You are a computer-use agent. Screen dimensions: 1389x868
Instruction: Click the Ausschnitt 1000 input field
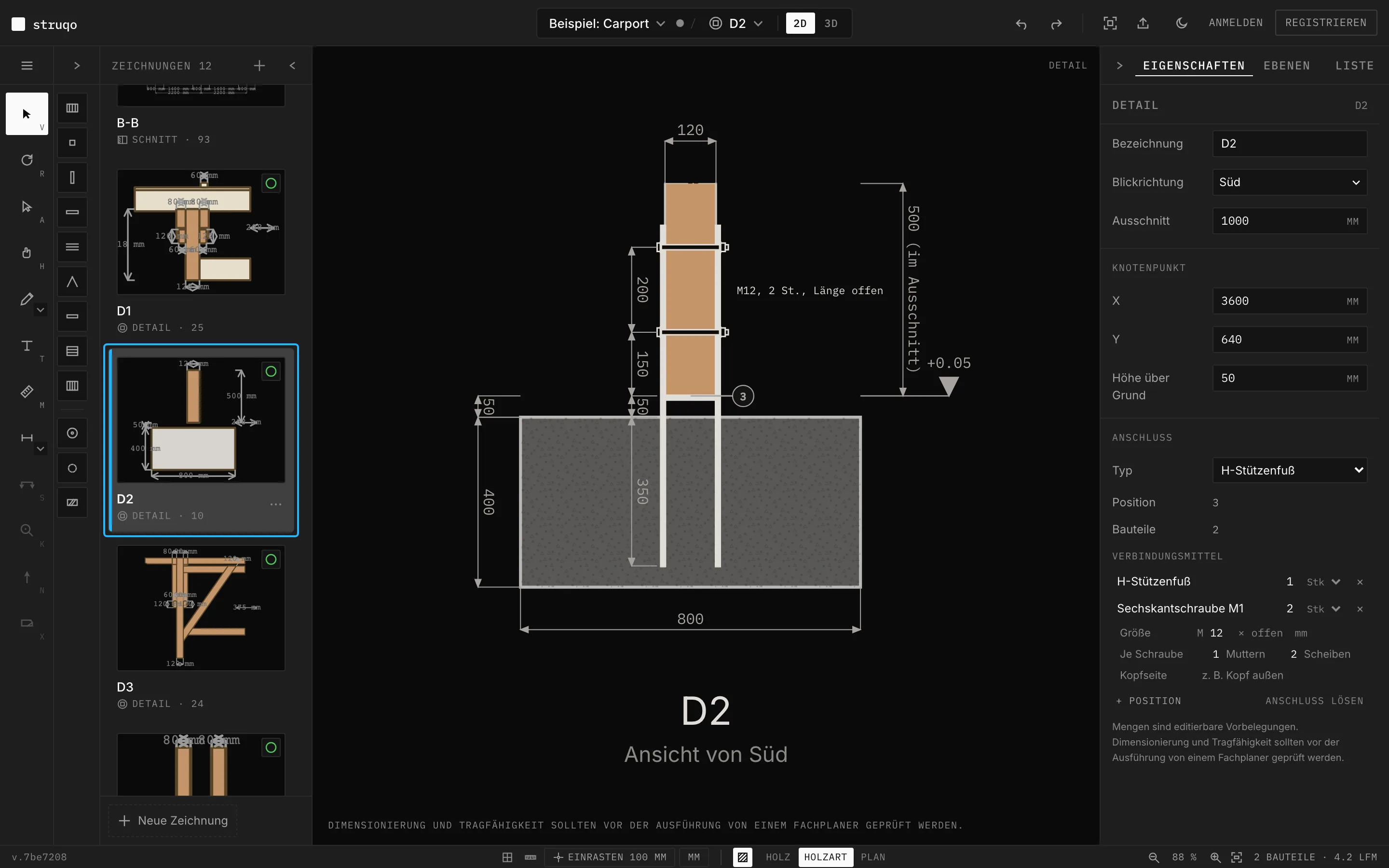(x=1289, y=221)
